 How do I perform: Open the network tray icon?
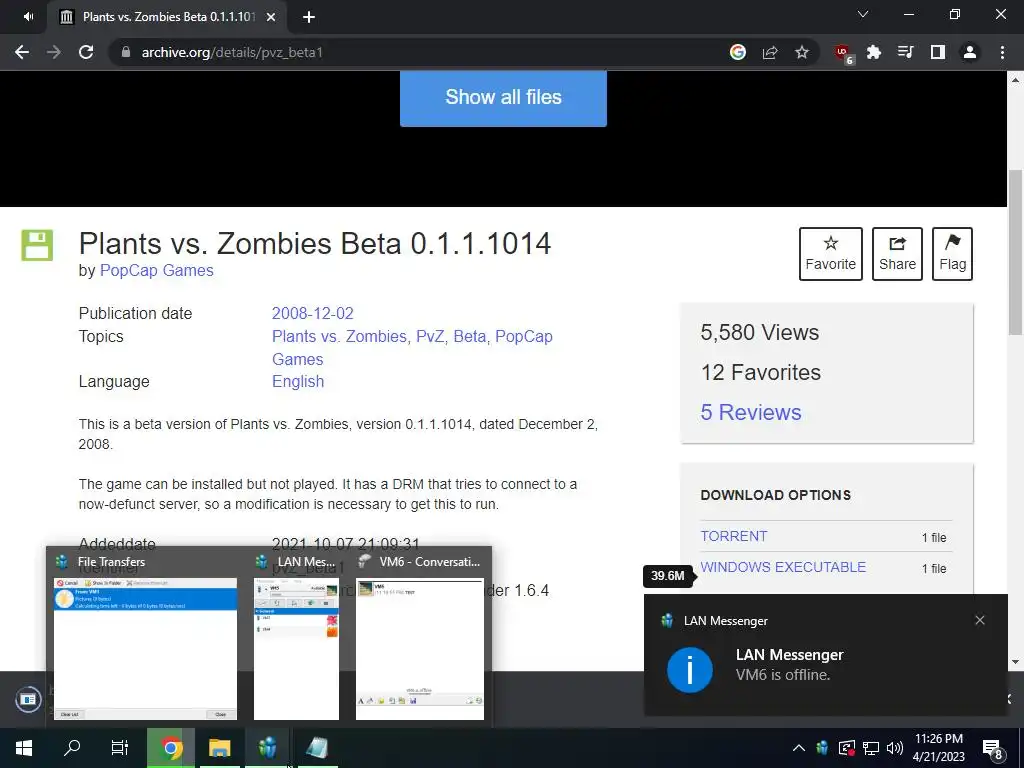871,748
